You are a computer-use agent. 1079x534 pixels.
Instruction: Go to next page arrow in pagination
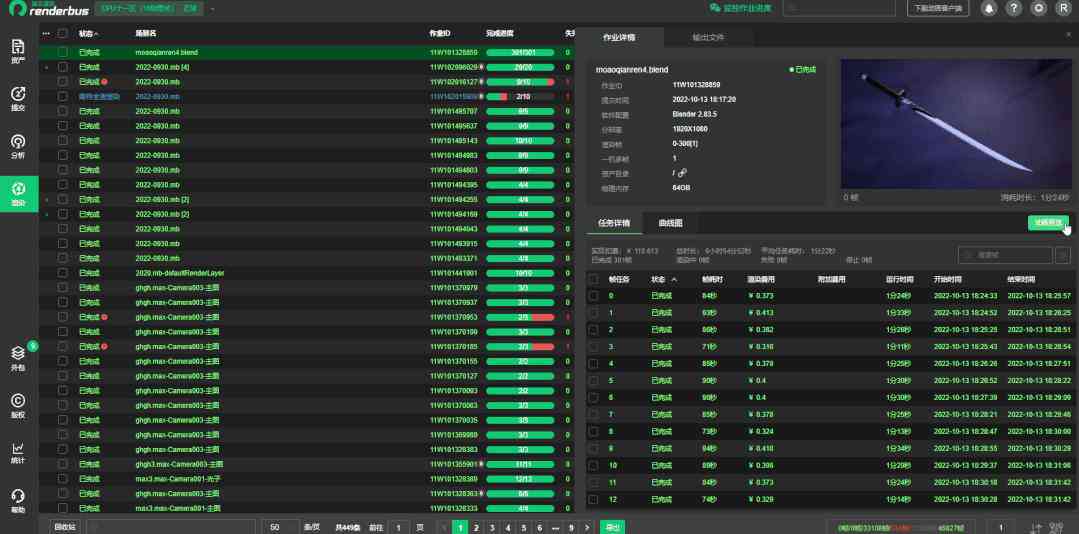click(x=587, y=528)
